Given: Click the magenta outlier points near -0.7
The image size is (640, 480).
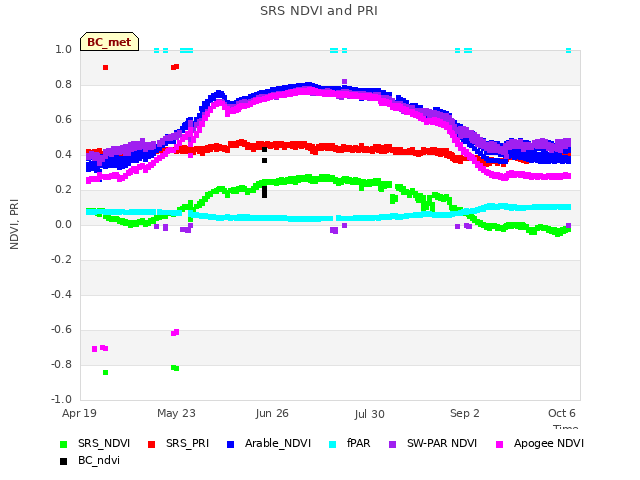Looking at the screenshot, I should tap(100, 348).
